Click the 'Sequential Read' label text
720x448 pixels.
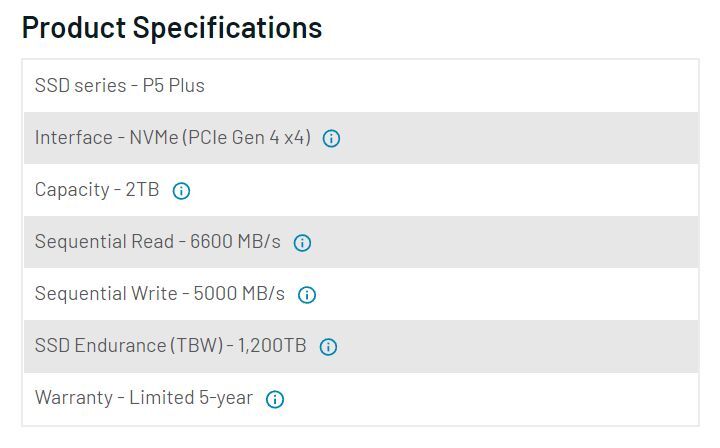click(x=102, y=242)
